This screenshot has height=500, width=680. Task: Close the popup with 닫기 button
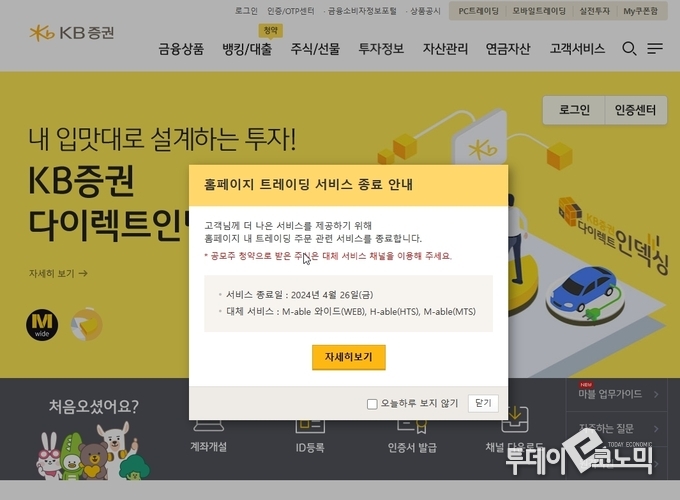(483, 403)
